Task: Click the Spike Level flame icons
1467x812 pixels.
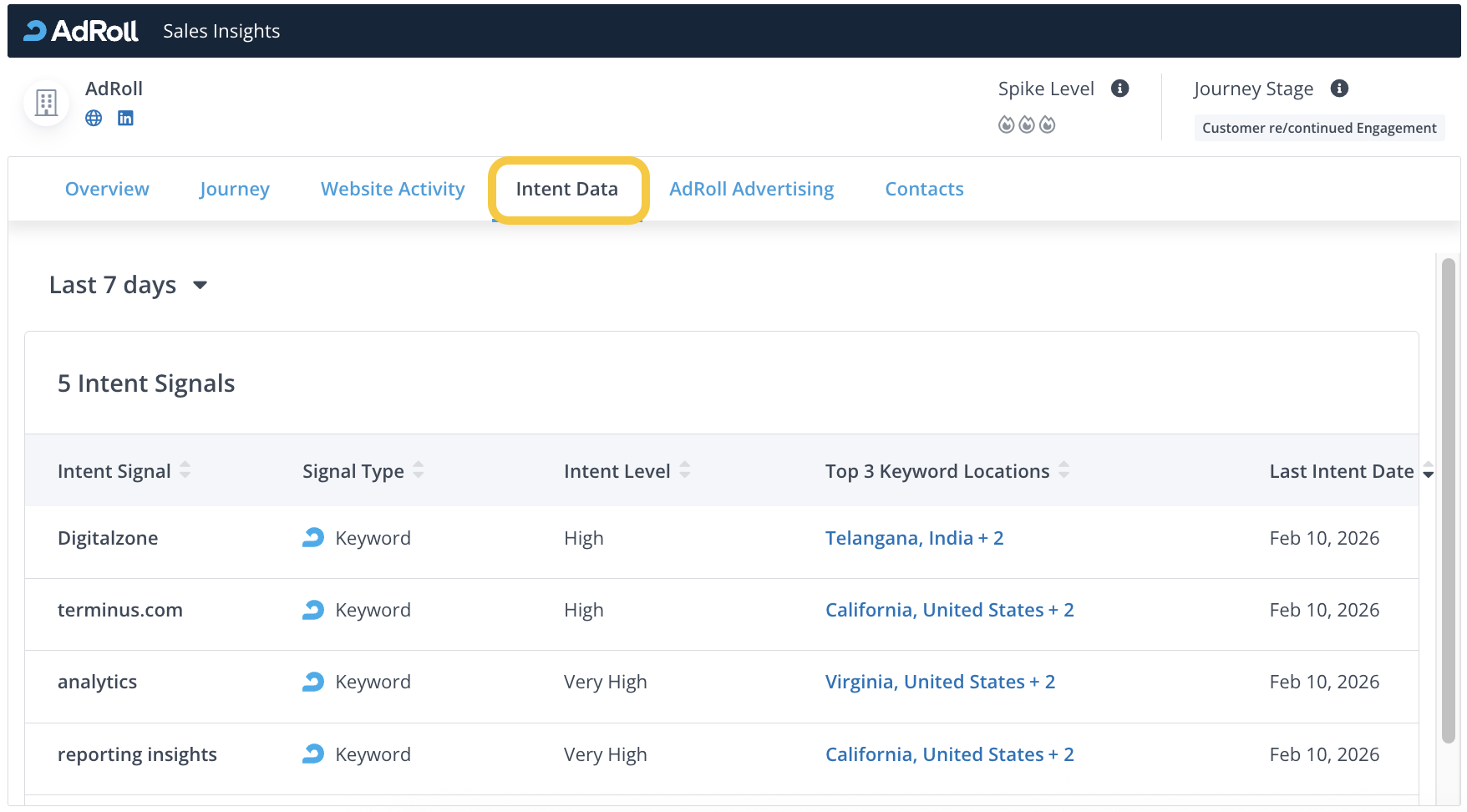Action: point(1027,124)
